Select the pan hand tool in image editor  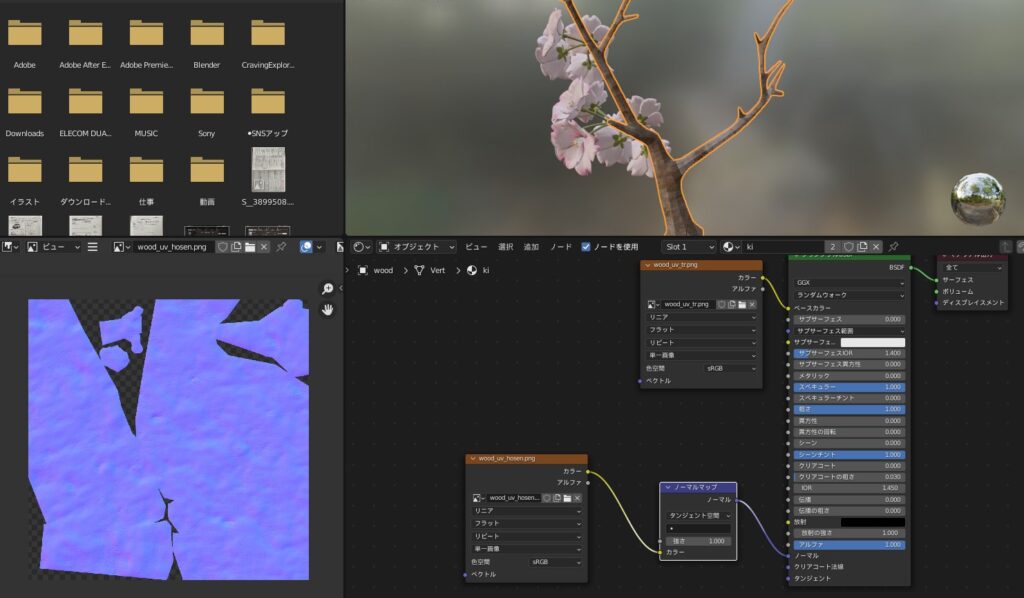pyautogui.click(x=327, y=310)
